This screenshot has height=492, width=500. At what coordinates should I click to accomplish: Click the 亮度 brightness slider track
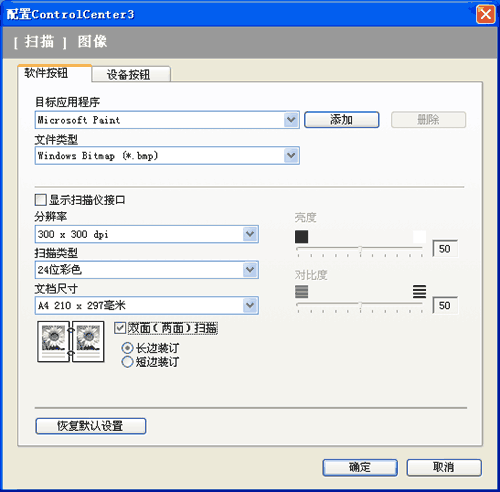click(360, 249)
